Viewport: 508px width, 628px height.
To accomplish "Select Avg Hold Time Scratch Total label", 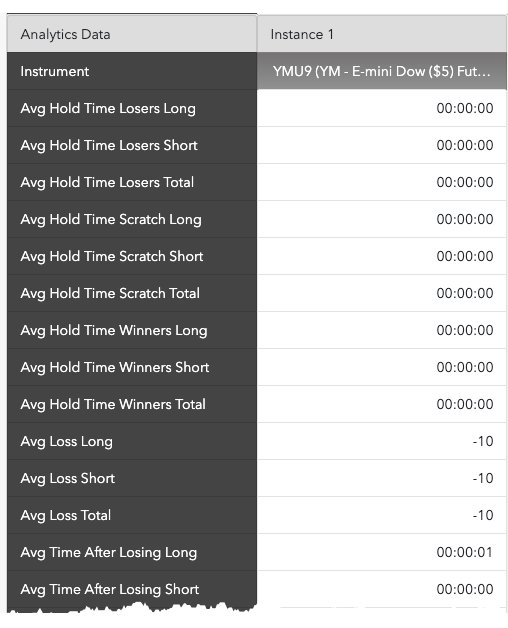I will coord(110,294).
